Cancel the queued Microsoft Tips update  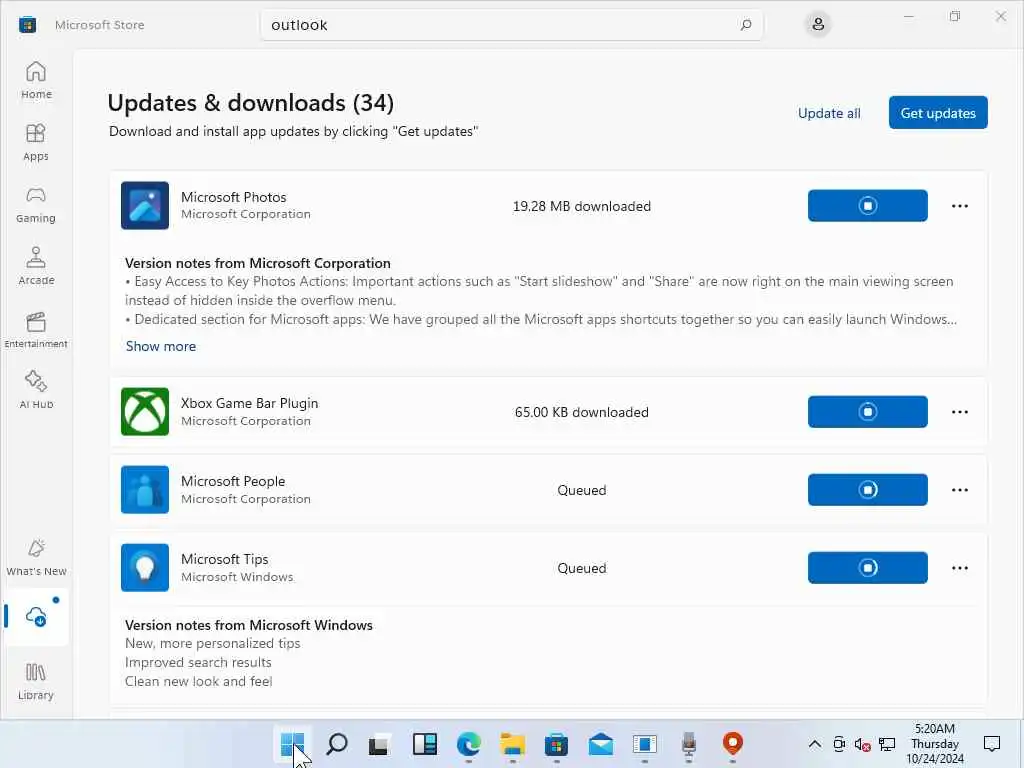pyautogui.click(x=867, y=568)
